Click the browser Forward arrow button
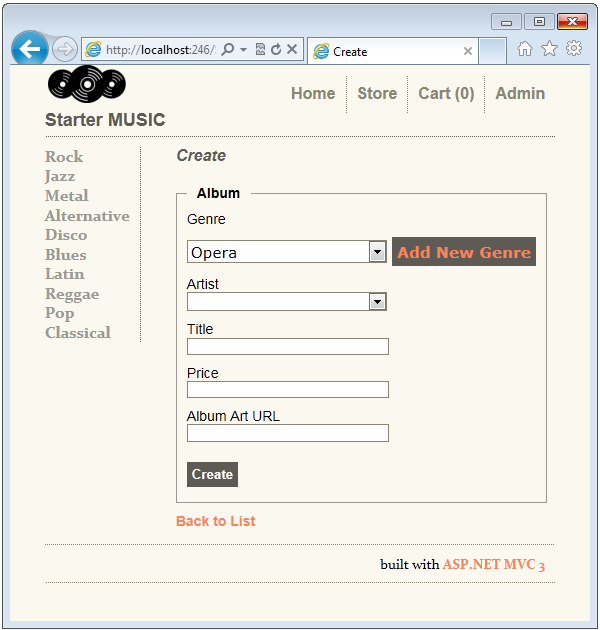Image resolution: width=600 pixels, height=630 pixels. 65,49
